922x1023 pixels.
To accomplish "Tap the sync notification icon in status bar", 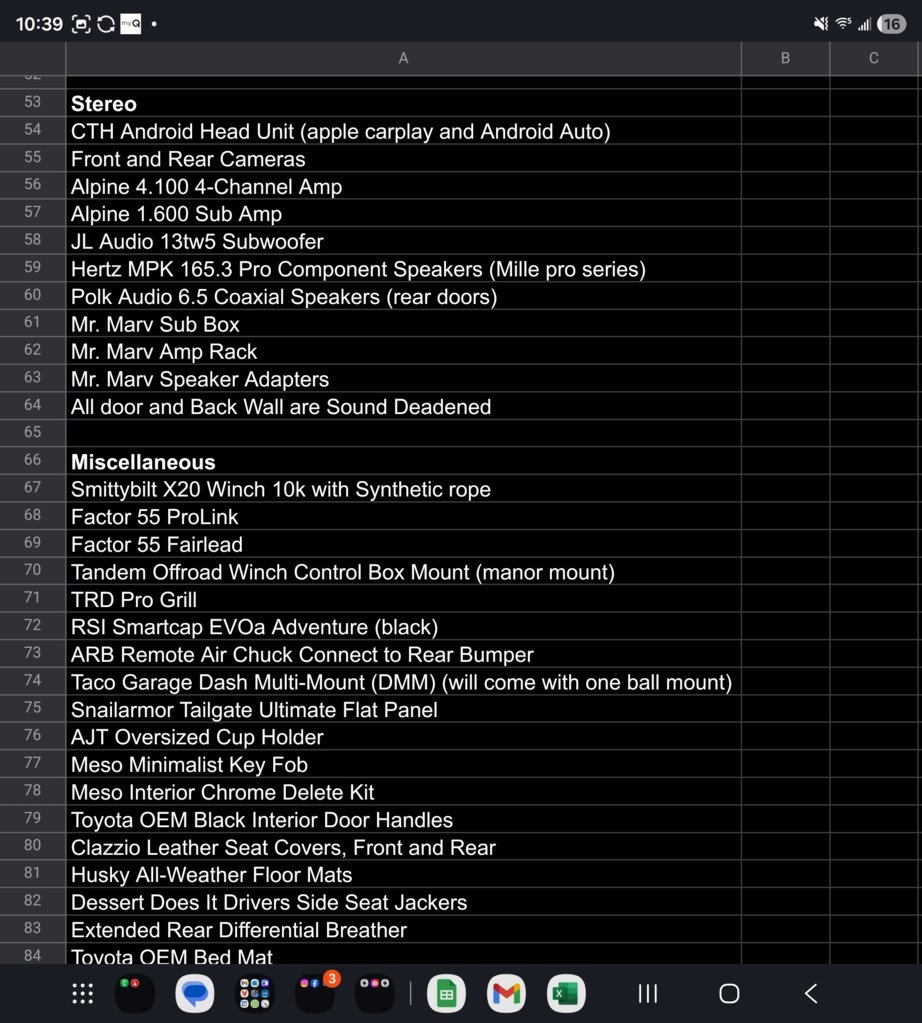I will tap(106, 24).
